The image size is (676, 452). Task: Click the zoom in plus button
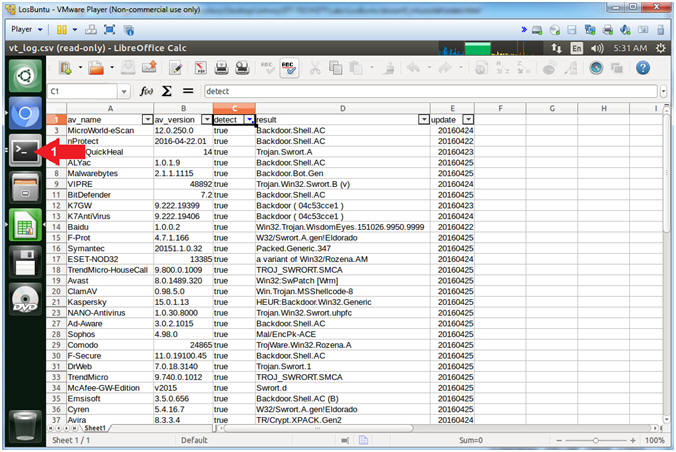[632, 440]
